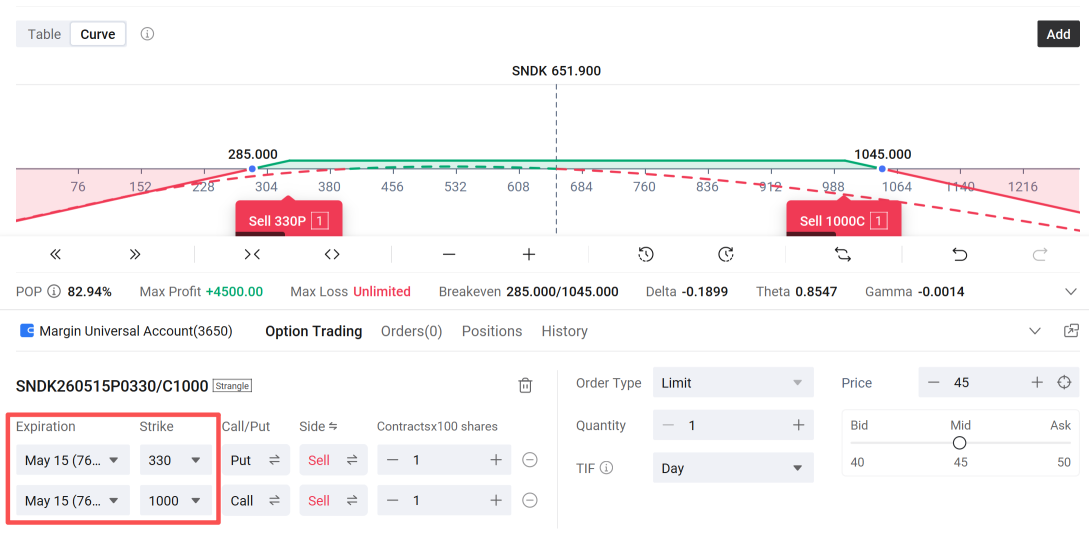This screenshot has height=534, width=1089.
Task: Open Margin Universal Account(3650) selector
Action: point(126,331)
